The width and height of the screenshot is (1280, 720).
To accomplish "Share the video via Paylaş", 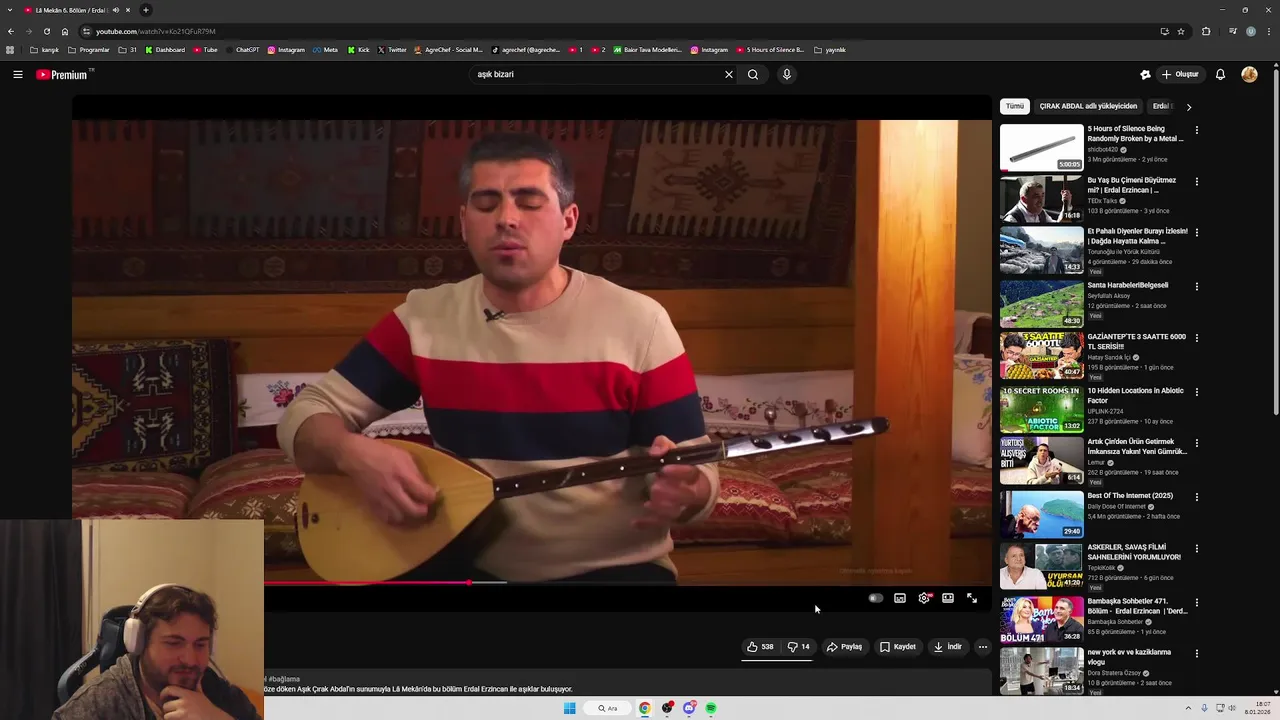I will coord(844,647).
